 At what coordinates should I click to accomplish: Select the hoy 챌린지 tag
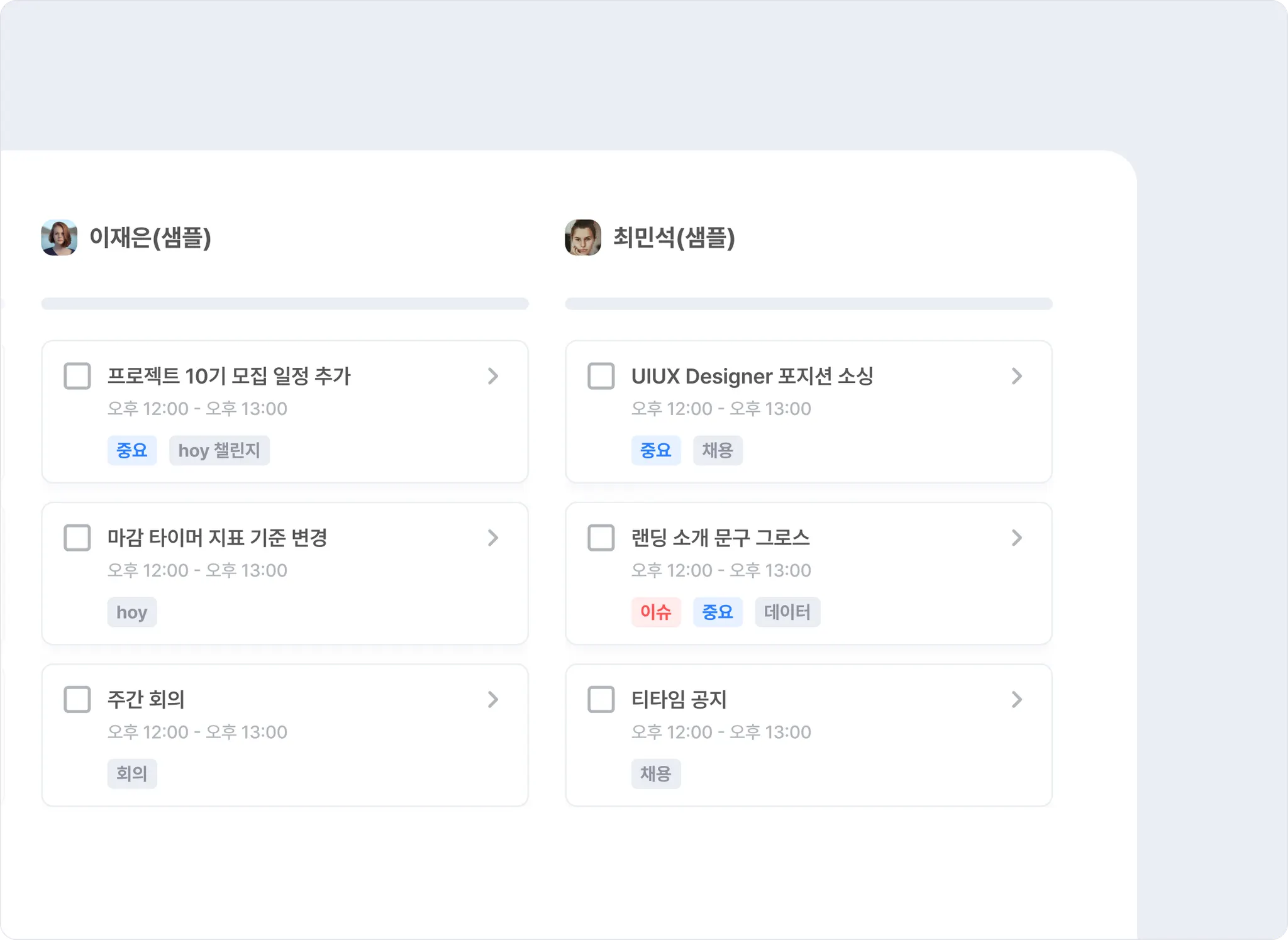tap(219, 450)
